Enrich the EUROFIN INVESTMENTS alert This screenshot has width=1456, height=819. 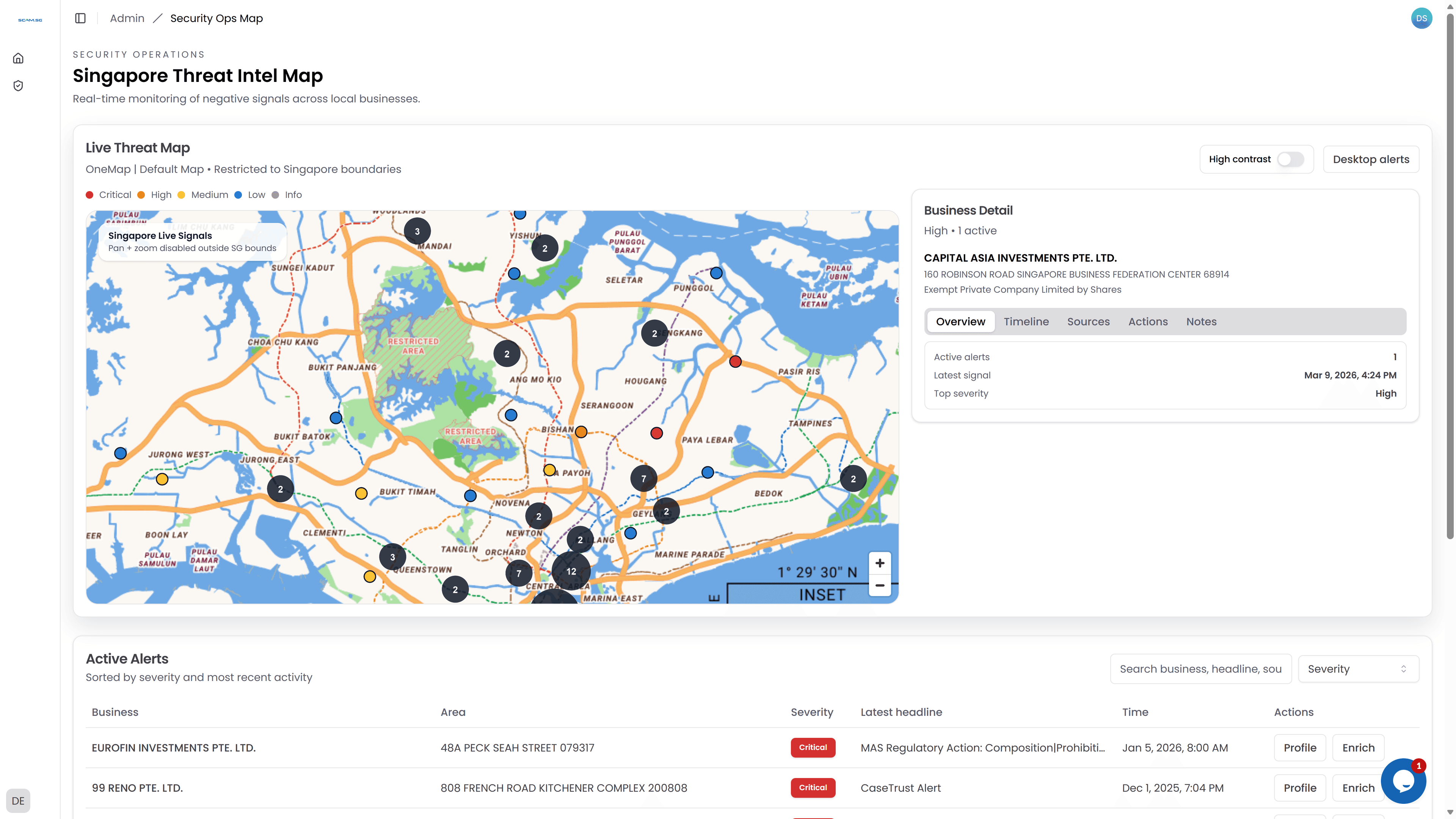pyautogui.click(x=1359, y=747)
